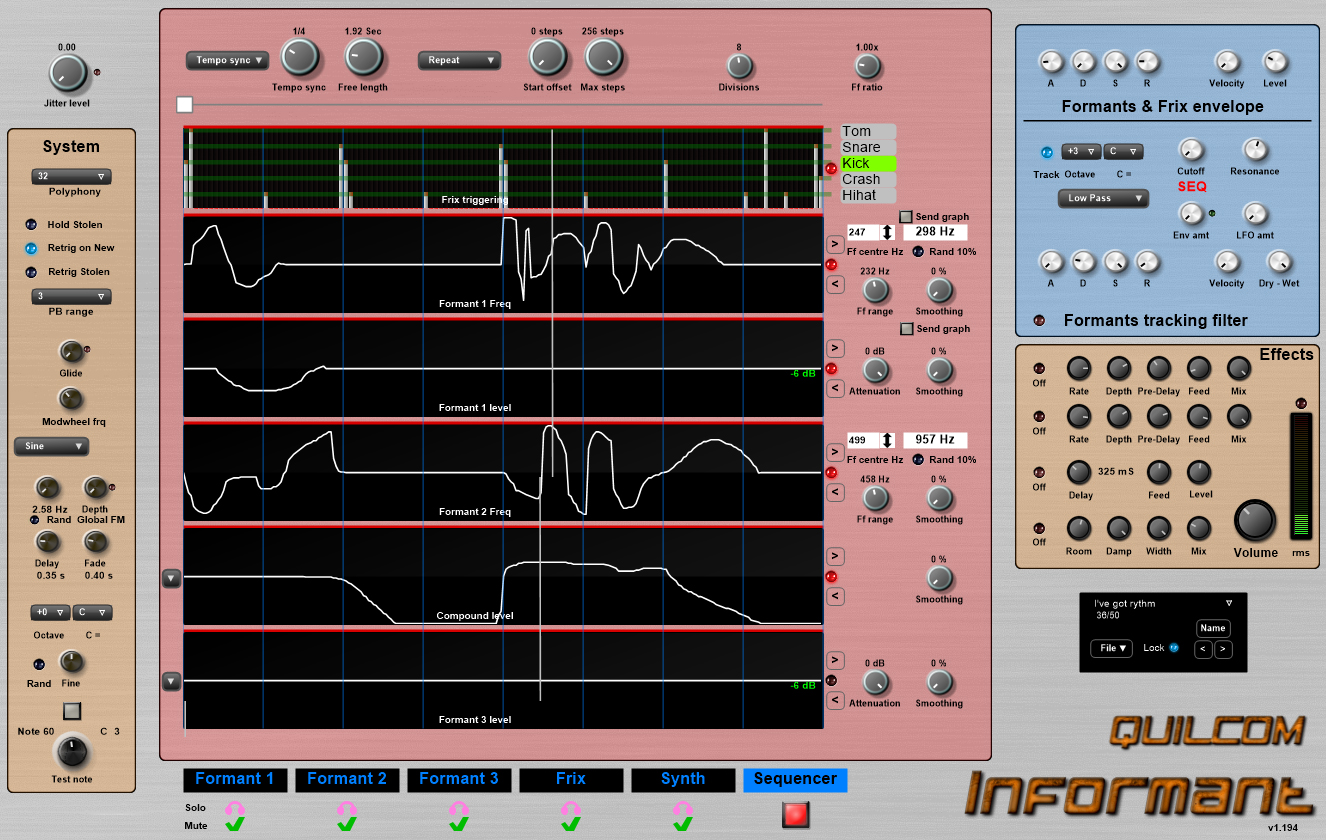Toggle Rand 10% under the 957 Hz display
Viewport: 1326px width, 840px height.
pos(918,460)
